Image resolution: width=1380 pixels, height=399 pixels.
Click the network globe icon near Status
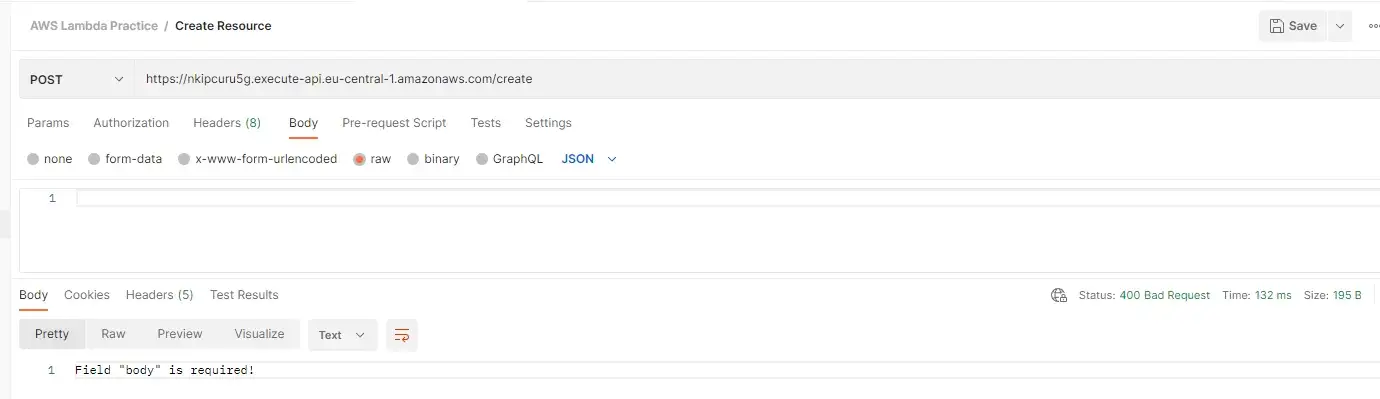tap(1059, 295)
